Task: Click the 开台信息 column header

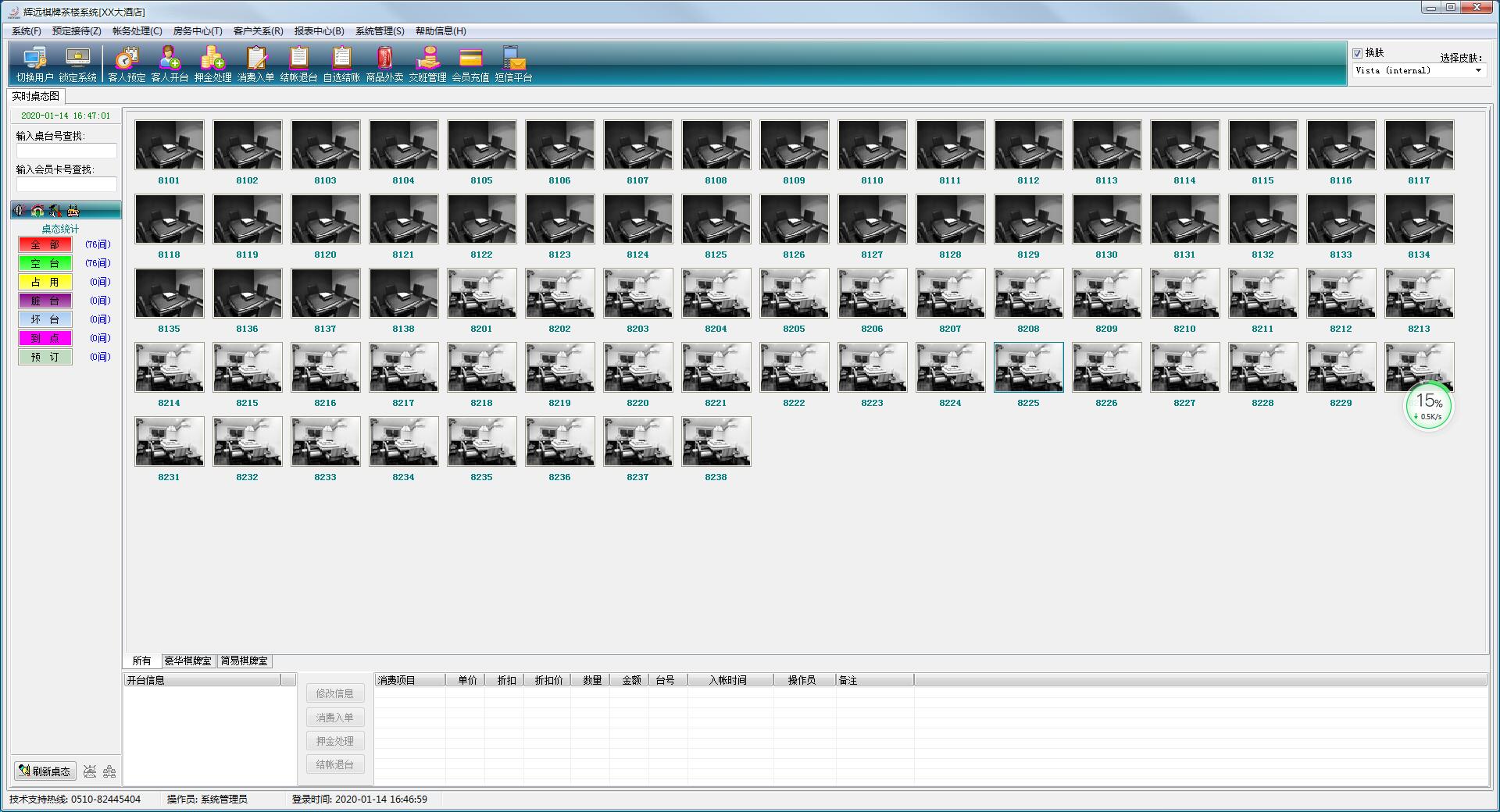Action: click(202, 680)
